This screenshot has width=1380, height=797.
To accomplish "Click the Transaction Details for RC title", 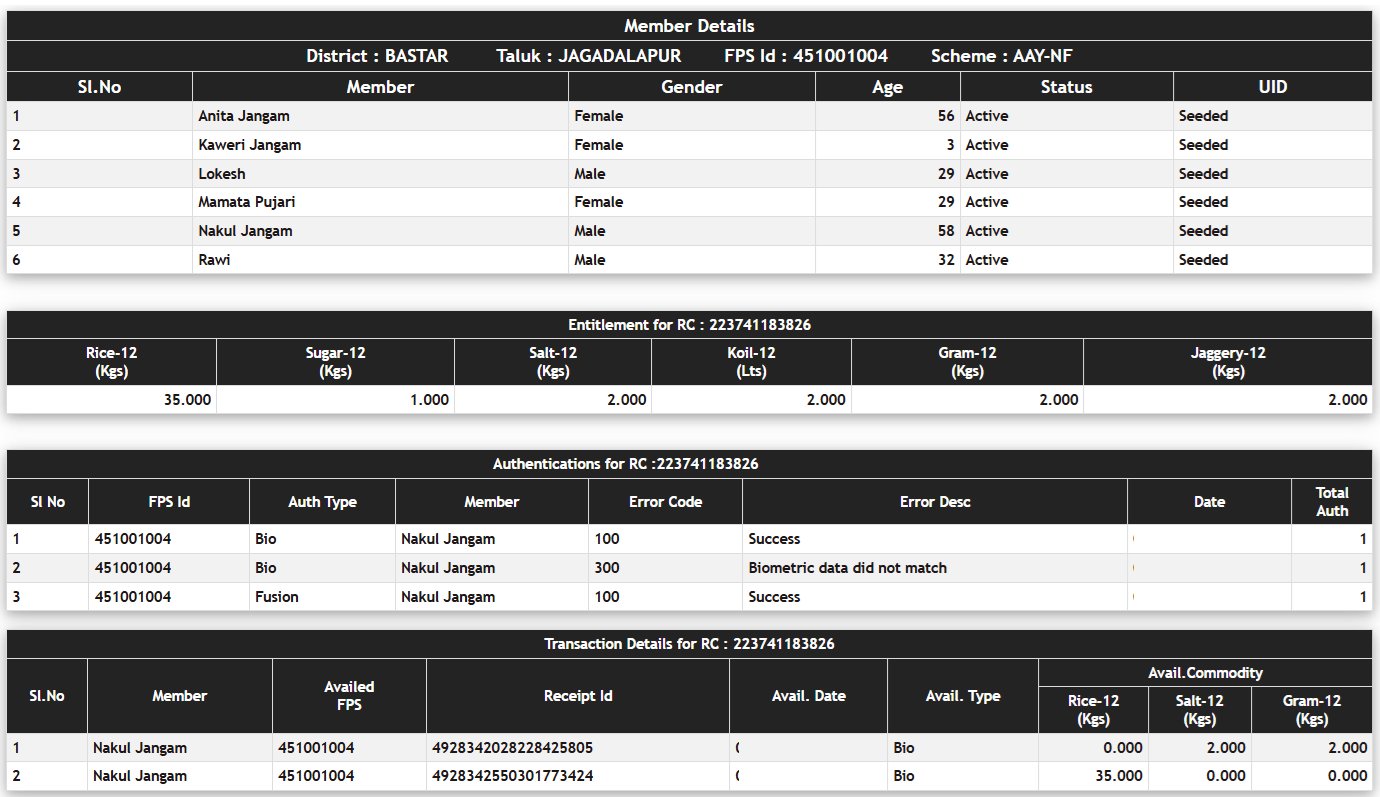I will (x=689, y=644).
